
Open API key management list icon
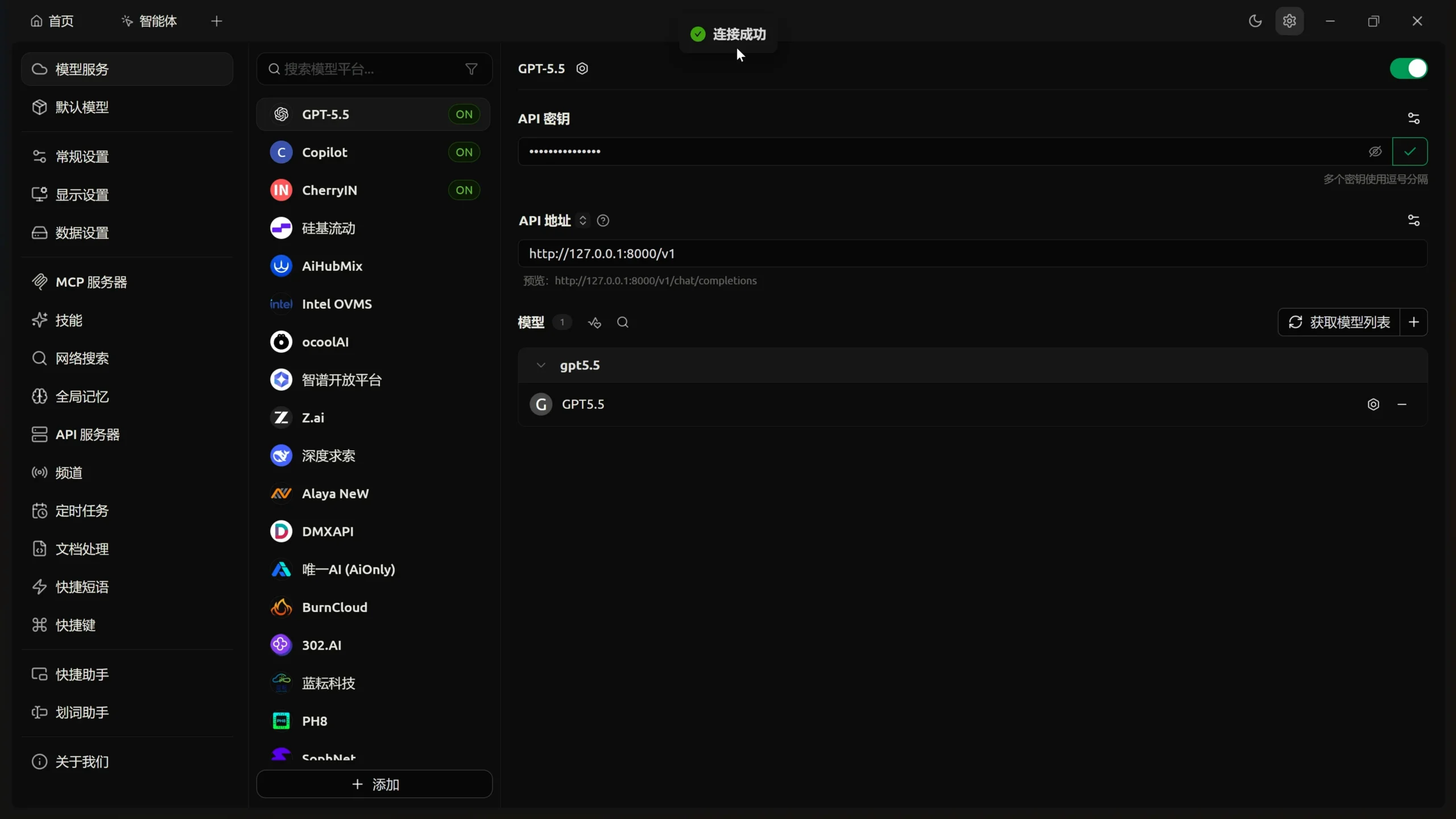click(1413, 118)
